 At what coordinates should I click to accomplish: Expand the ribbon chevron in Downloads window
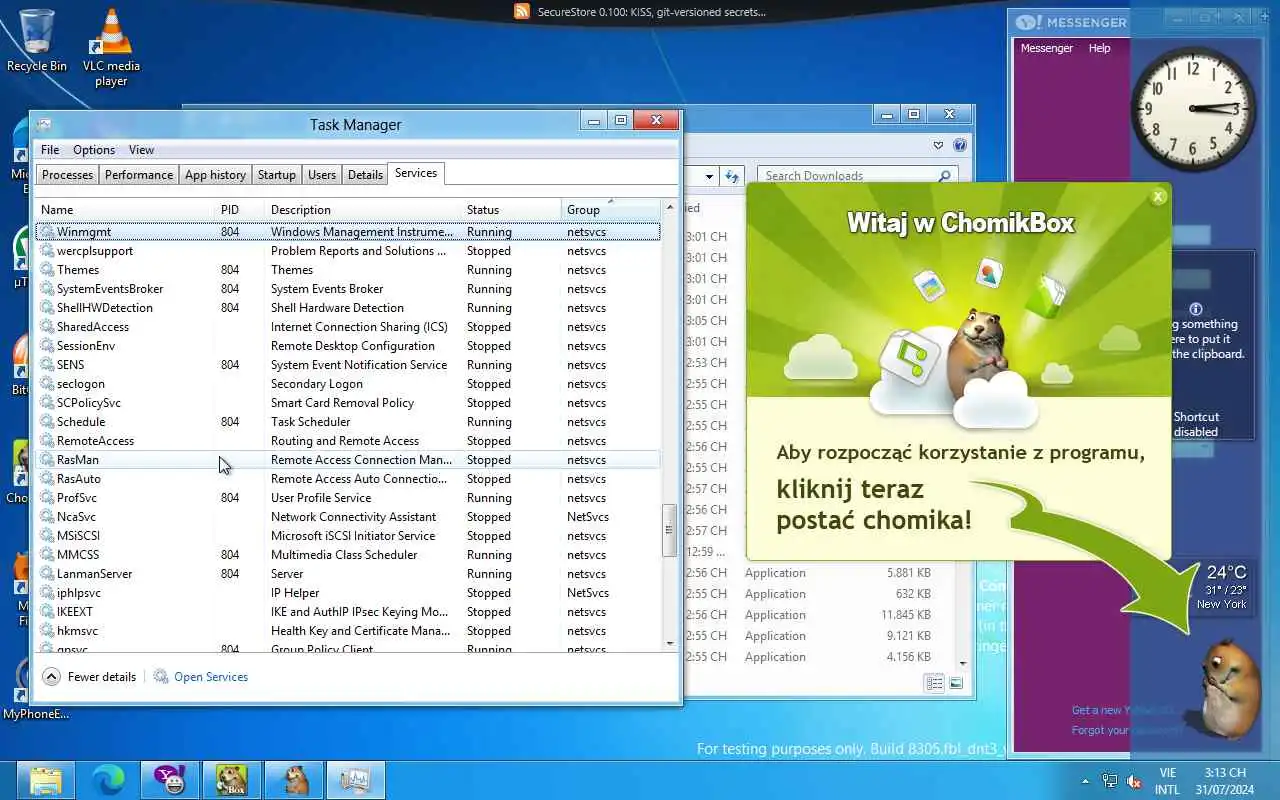(938, 145)
